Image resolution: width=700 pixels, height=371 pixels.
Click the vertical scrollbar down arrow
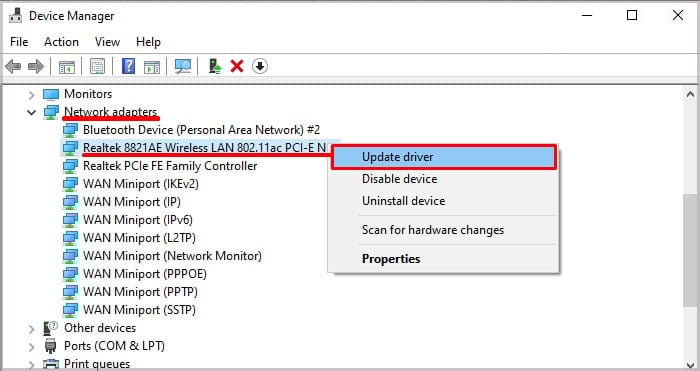pyautogui.click(x=690, y=365)
